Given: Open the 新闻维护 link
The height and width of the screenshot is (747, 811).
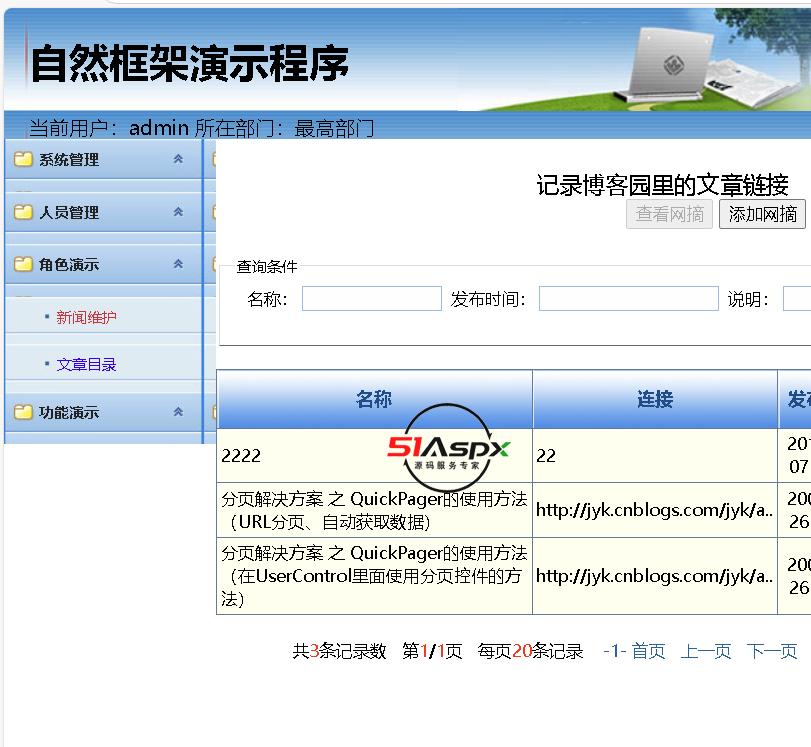Looking at the screenshot, I should pos(86,317).
